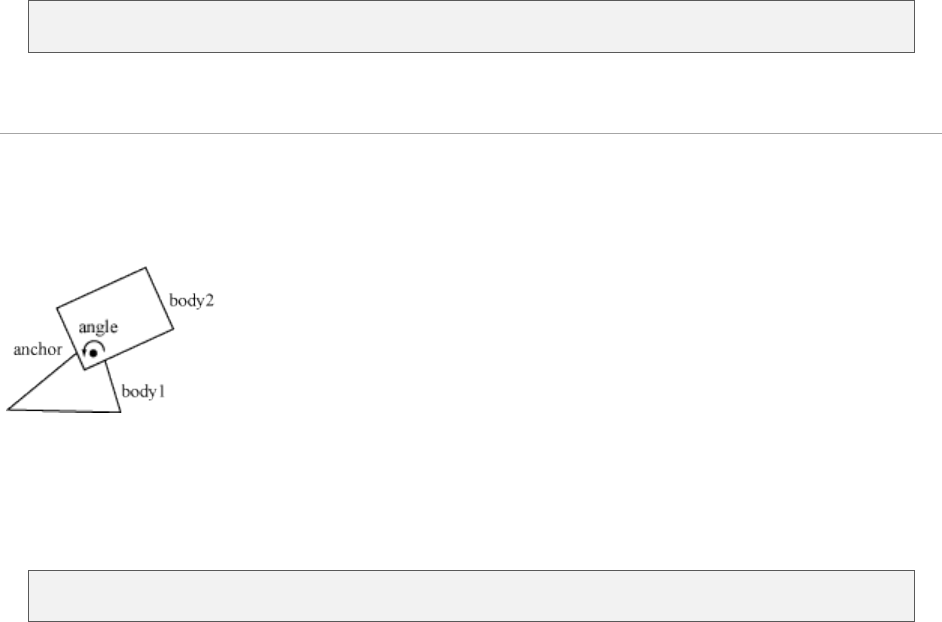The height and width of the screenshot is (622, 942).
Task: Click the curved rotation arrow above the dot
Action: 93,345
